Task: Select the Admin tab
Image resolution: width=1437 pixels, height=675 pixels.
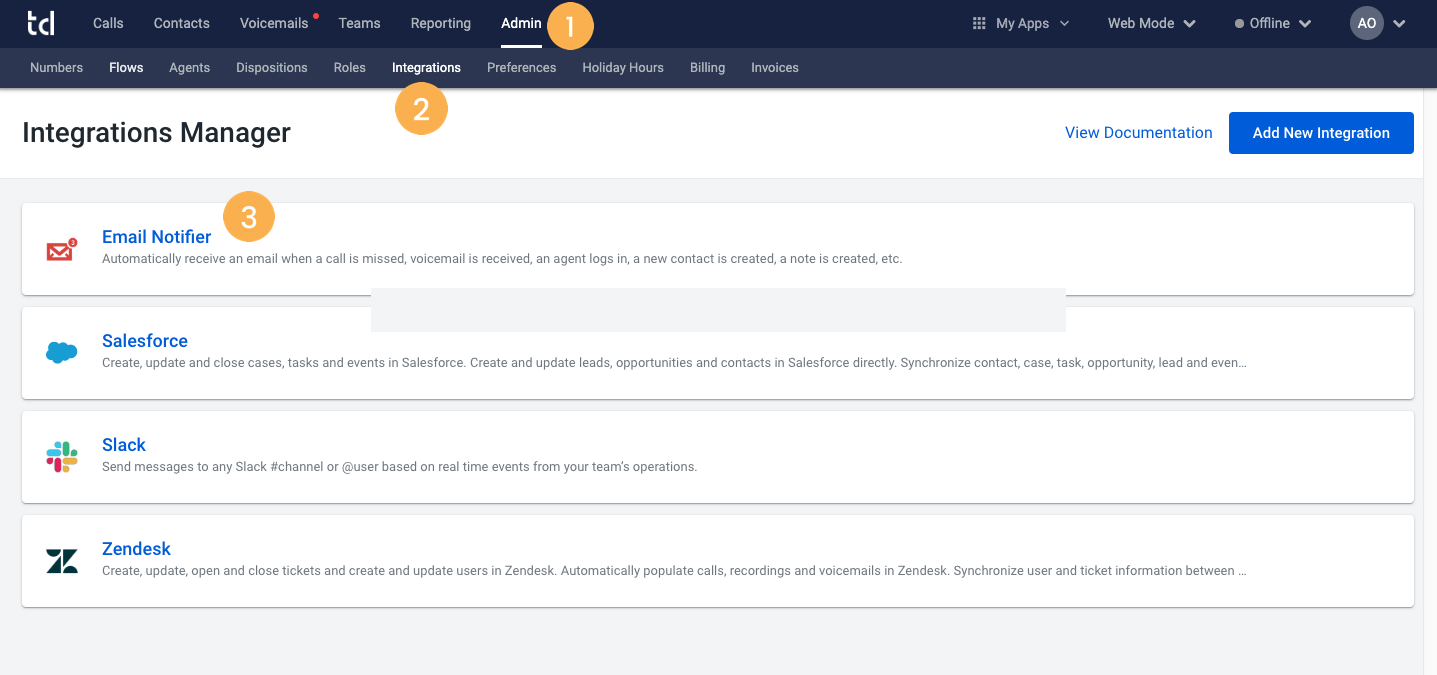Action: [521, 23]
